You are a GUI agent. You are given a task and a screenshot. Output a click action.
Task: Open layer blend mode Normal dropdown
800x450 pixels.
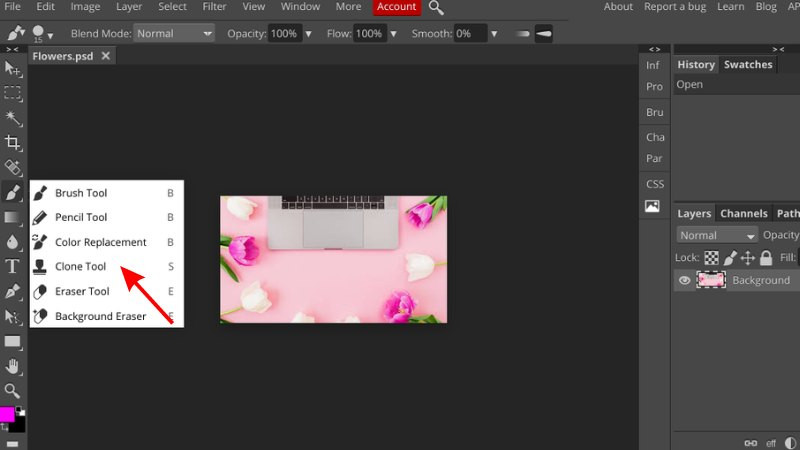tap(717, 235)
